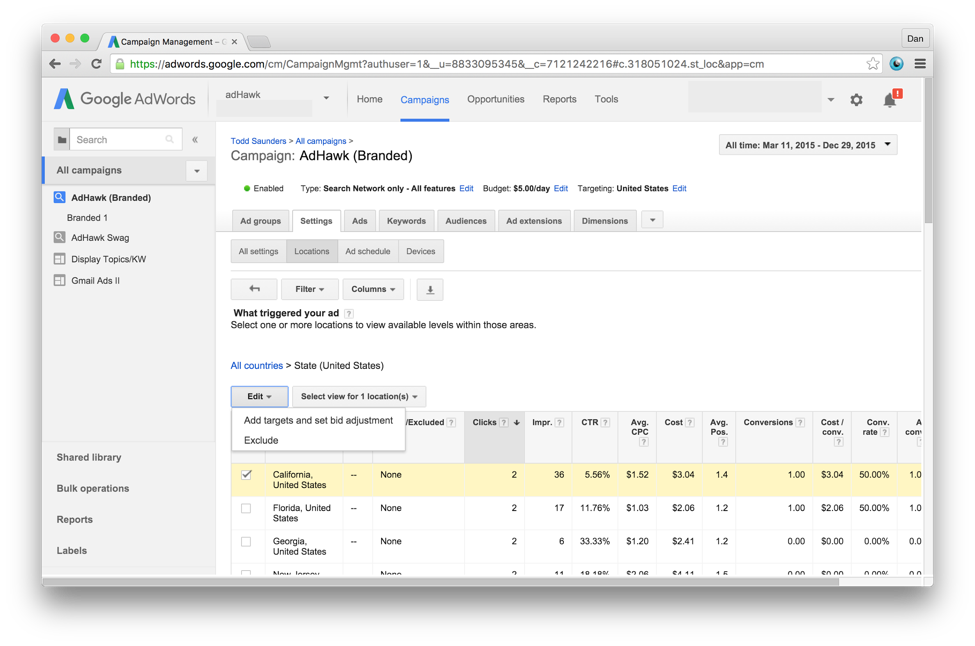Reload the page with the refresh icon
975x646 pixels.
click(96, 63)
